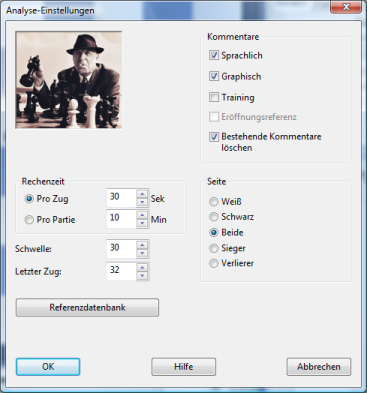This screenshot has height=393, width=367.
Task: Increase the Letzter Zug value
Action: pyautogui.click(x=142, y=267)
